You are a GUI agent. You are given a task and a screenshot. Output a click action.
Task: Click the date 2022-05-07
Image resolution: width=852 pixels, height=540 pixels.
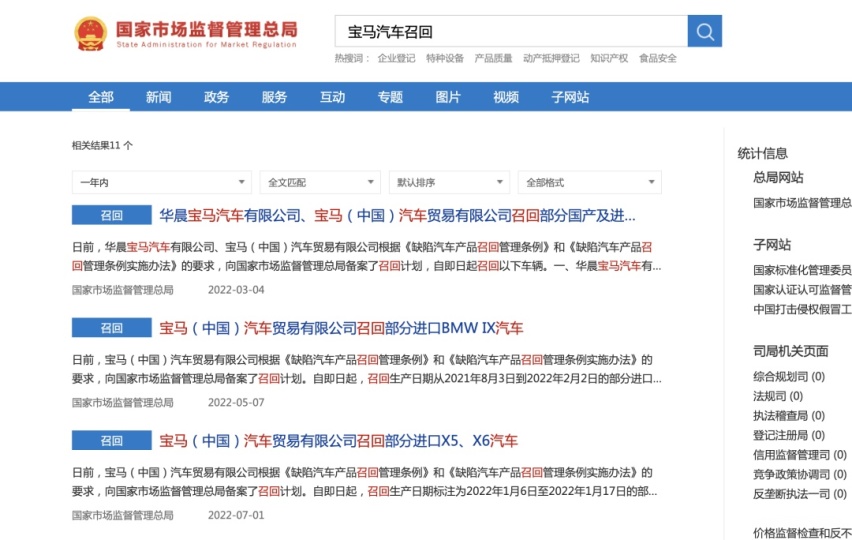236,403
